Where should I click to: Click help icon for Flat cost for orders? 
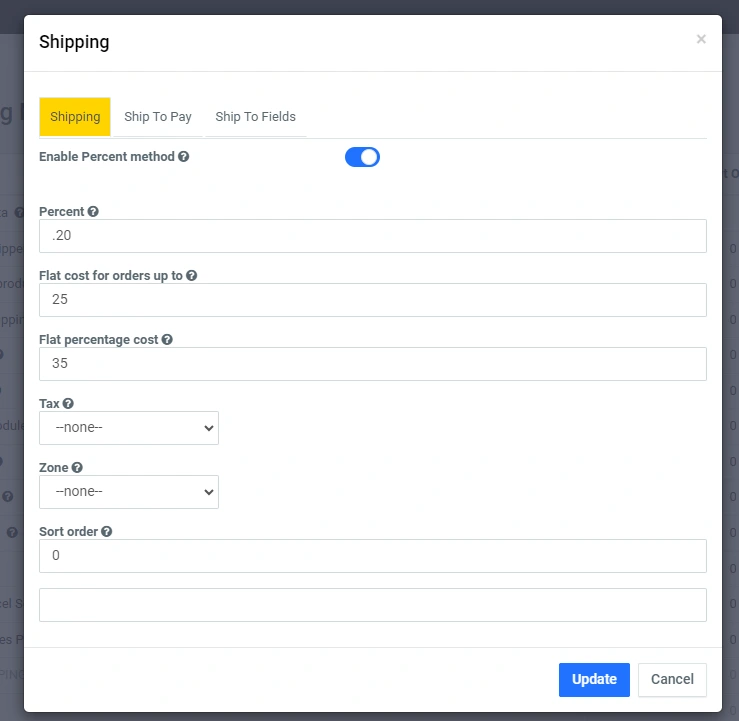tap(191, 275)
